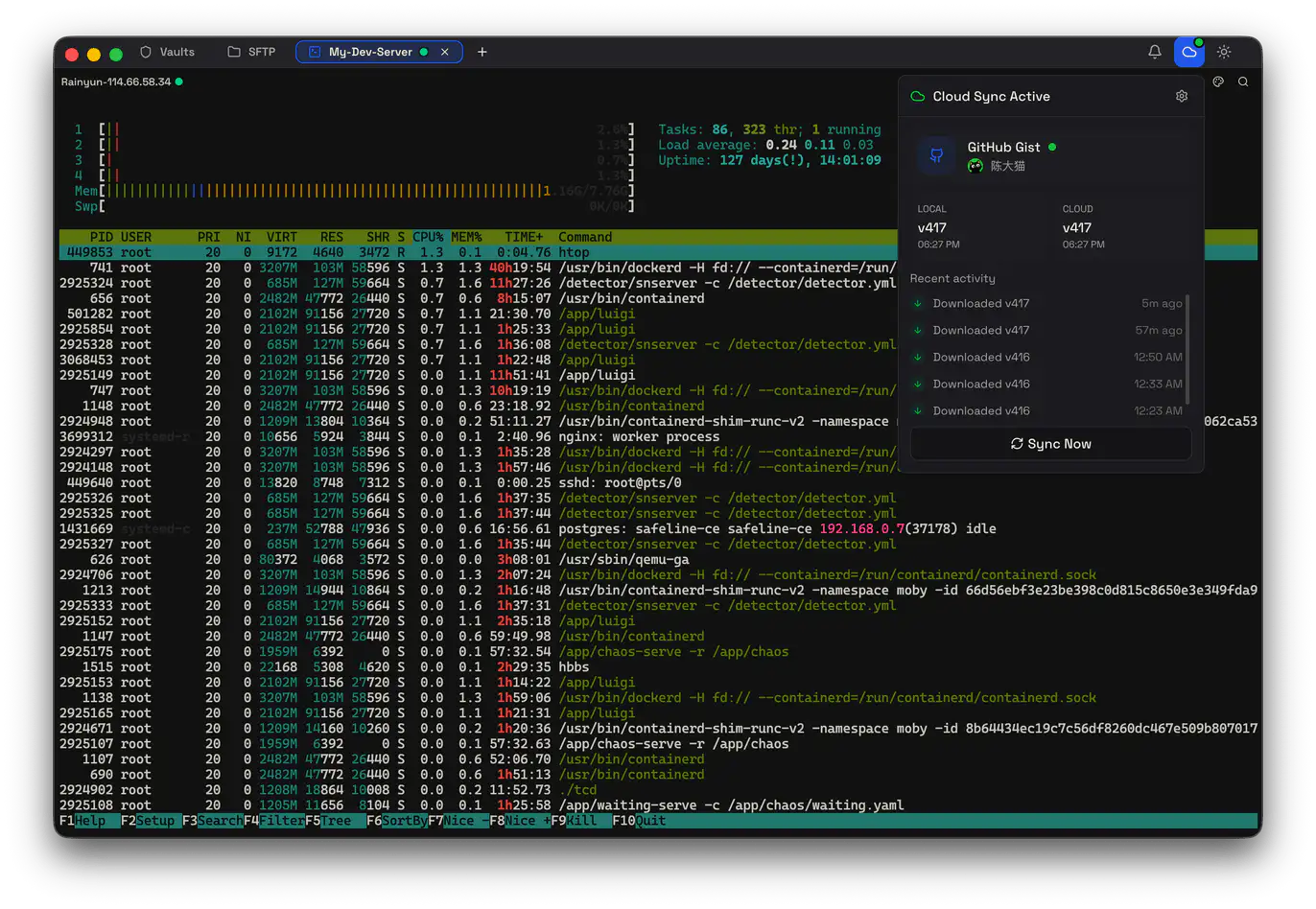Click the new tab plus button
1316x909 pixels.
point(482,52)
